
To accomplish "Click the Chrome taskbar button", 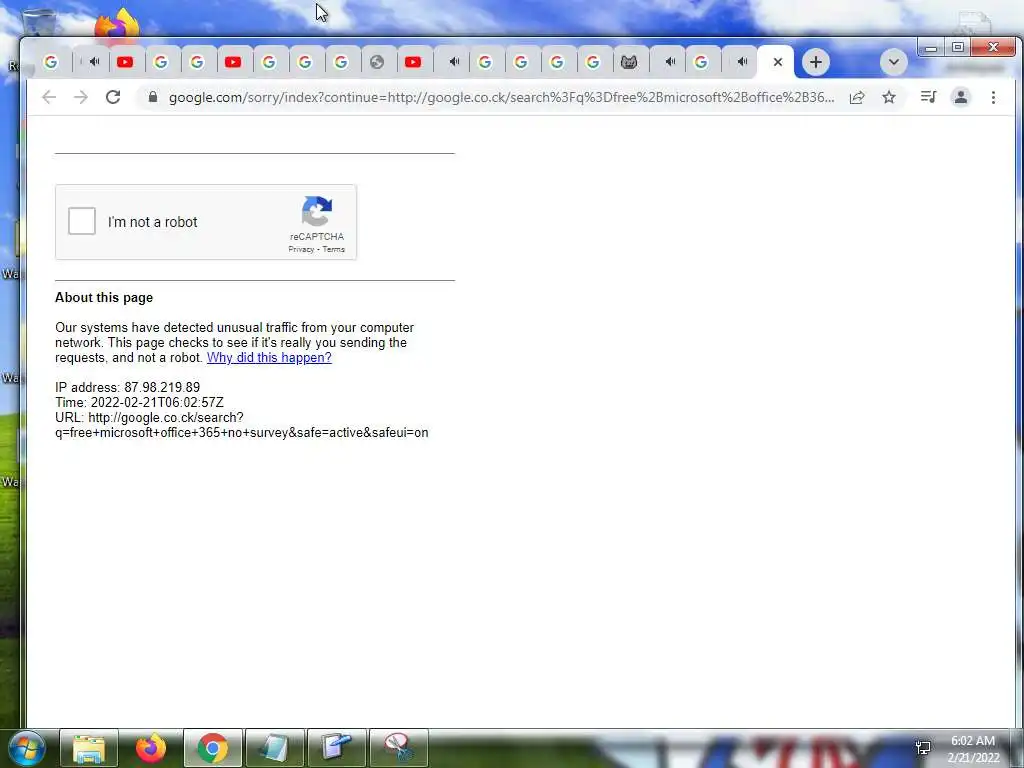I will (213, 748).
